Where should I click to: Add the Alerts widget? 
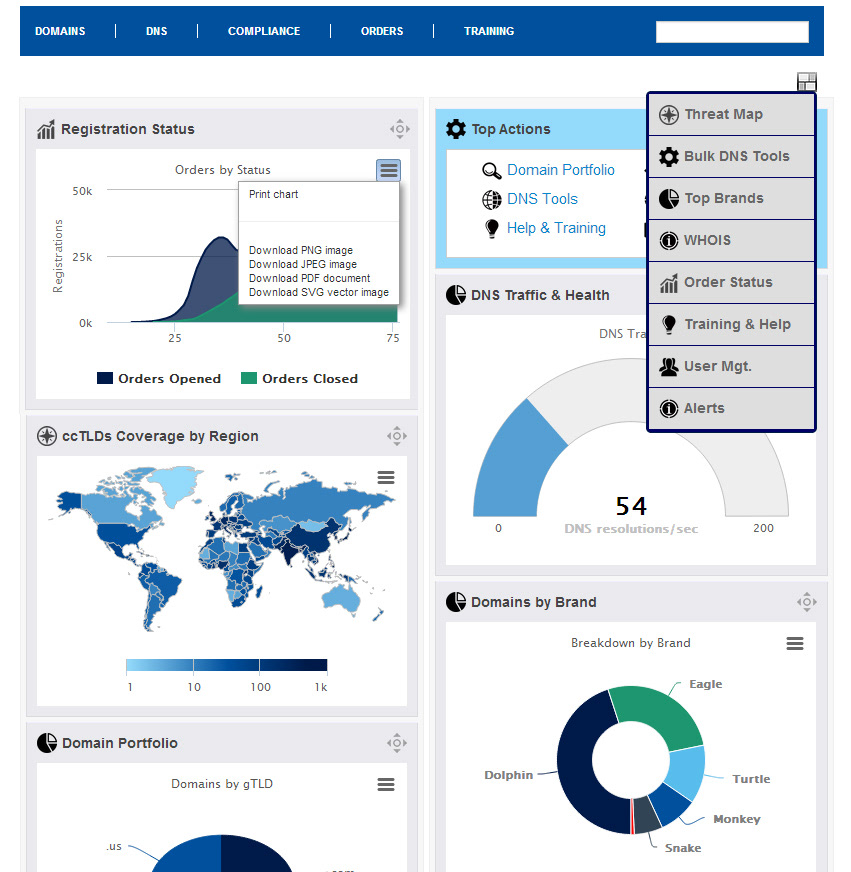[x=731, y=408]
